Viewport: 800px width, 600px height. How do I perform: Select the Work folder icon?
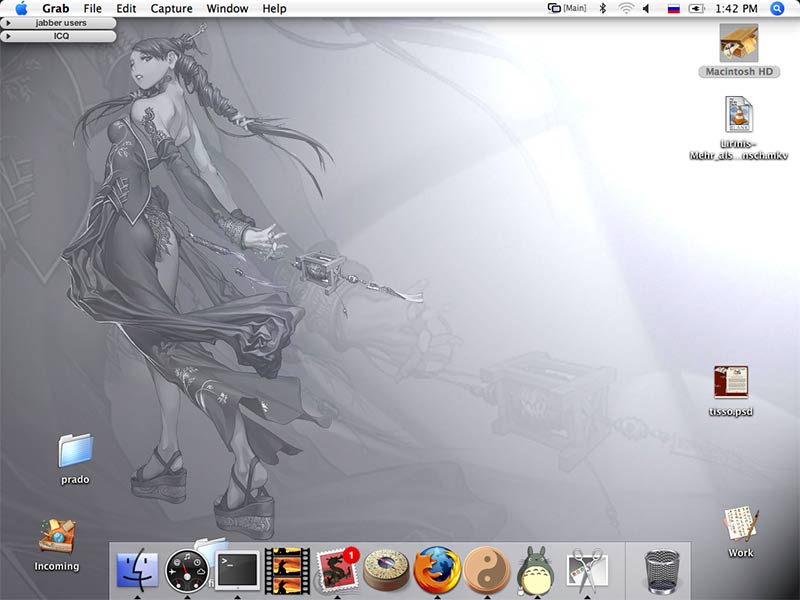click(741, 524)
